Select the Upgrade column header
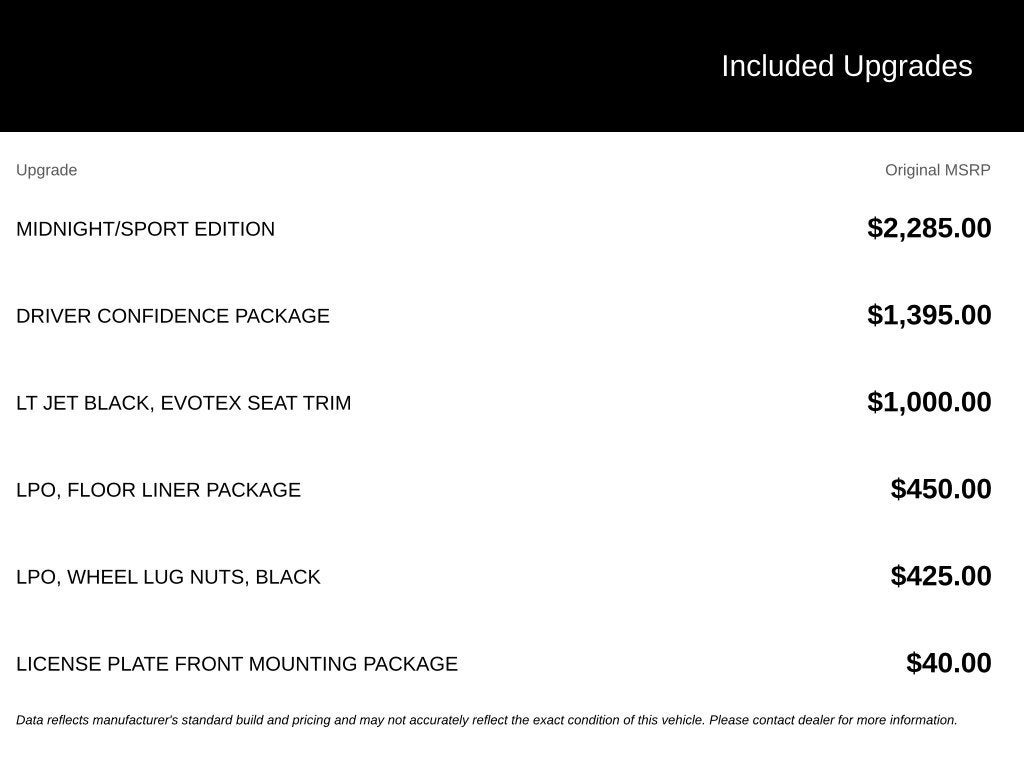The height and width of the screenshot is (768, 1024). (46, 170)
